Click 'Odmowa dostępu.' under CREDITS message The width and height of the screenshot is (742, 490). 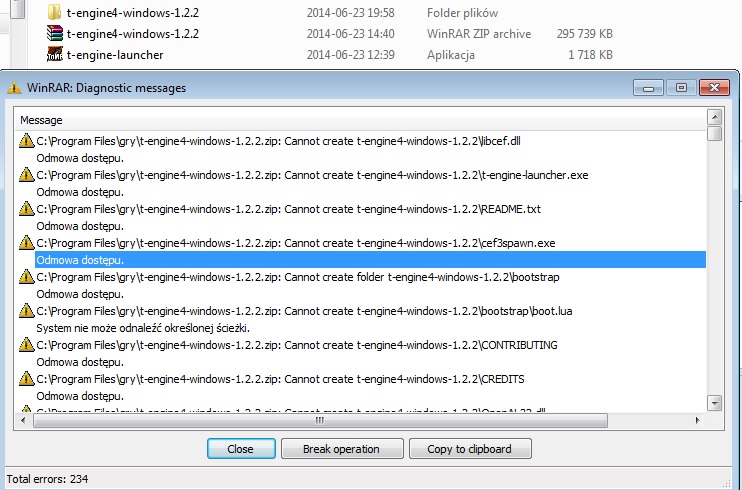[x=80, y=396]
